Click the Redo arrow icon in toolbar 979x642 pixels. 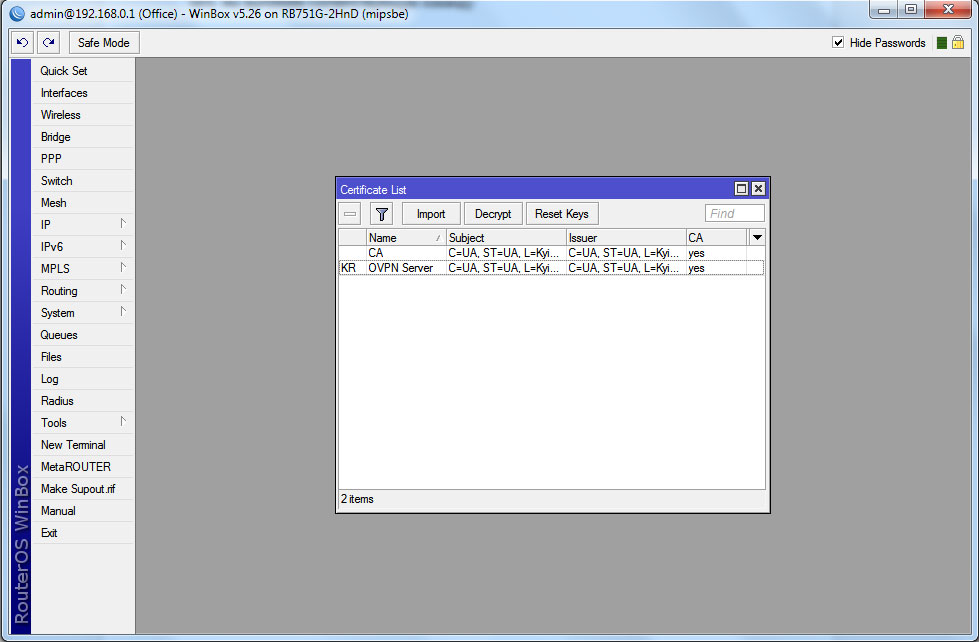pos(49,43)
